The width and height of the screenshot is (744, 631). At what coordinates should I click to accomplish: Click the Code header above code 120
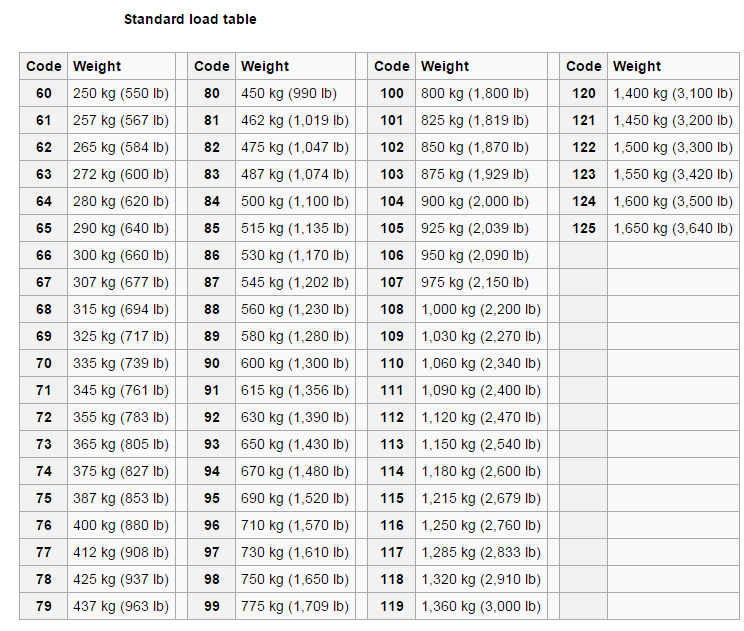[584, 66]
